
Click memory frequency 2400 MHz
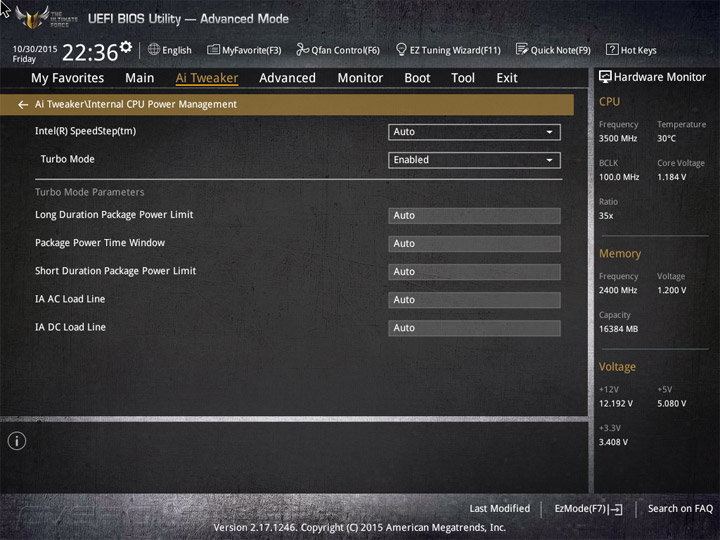pyautogui.click(x=618, y=290)
